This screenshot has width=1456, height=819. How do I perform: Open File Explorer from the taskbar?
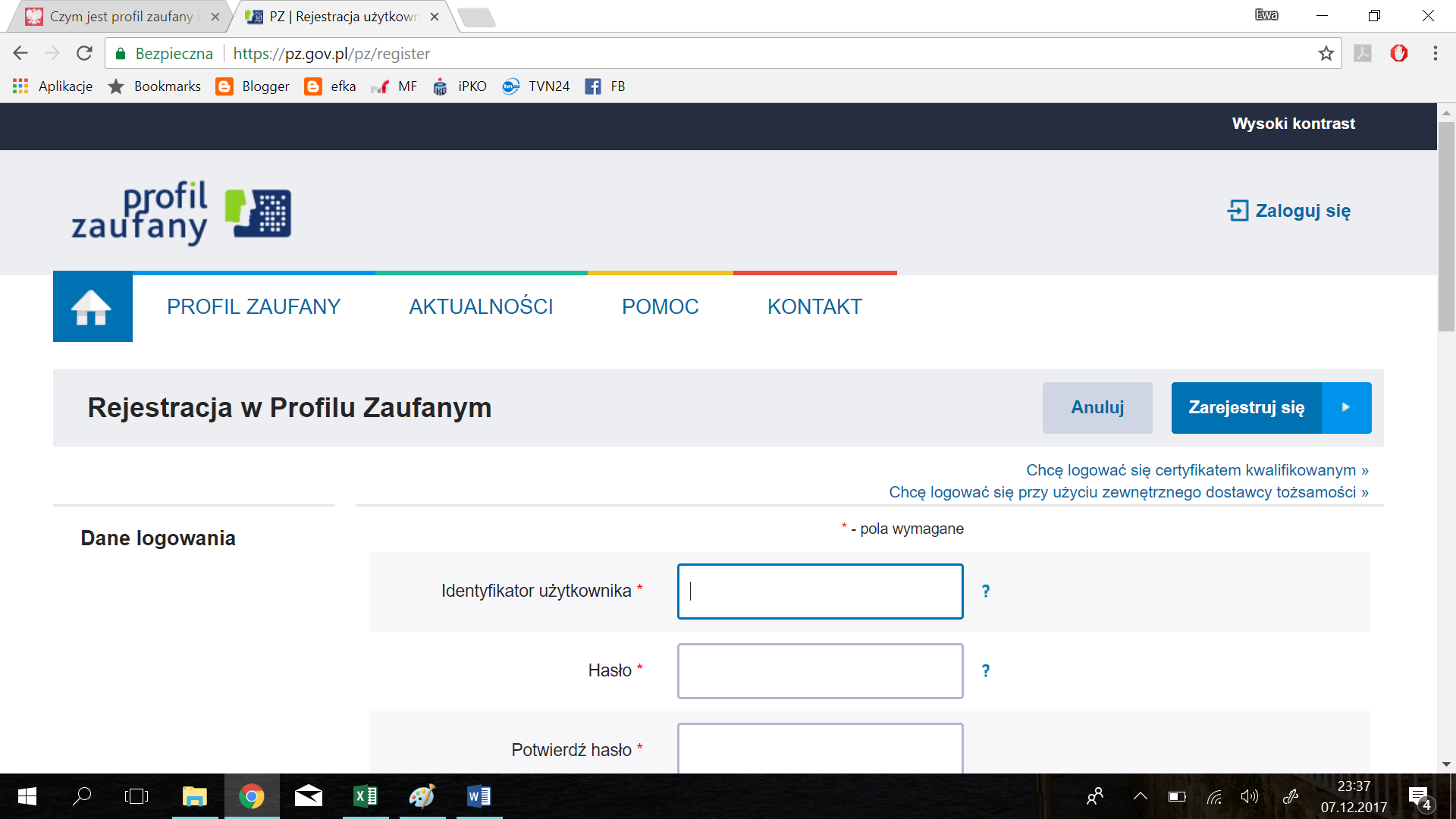pyautogui.click(x=195, y=796)
